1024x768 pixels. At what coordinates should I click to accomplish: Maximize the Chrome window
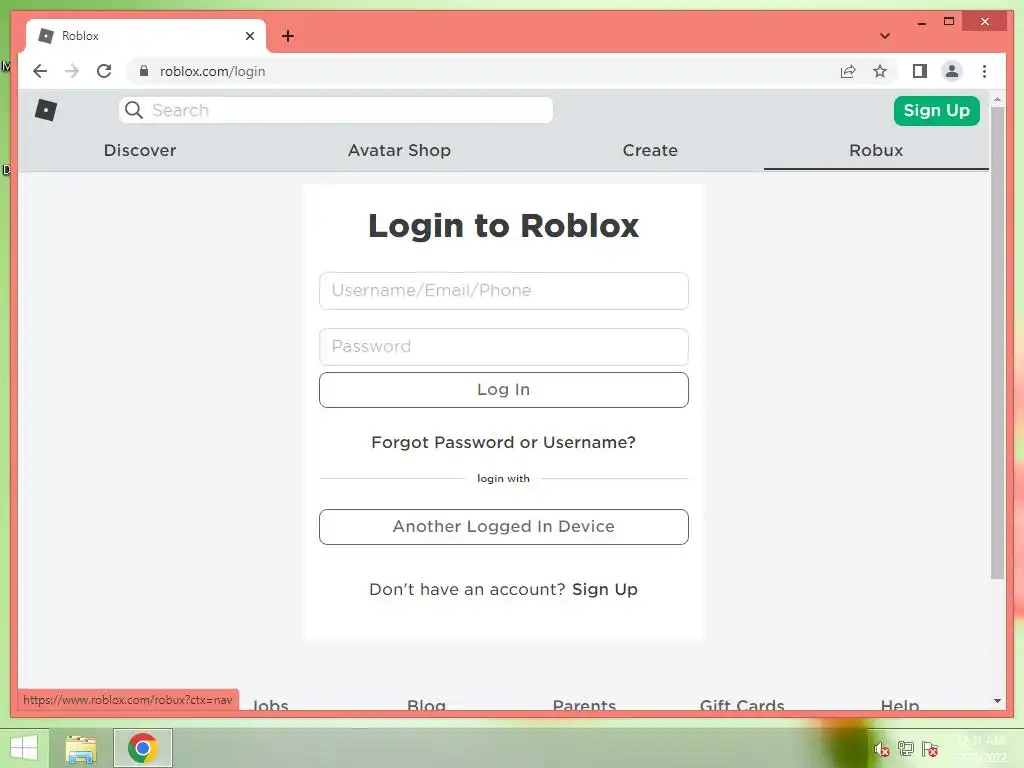point(949,22)
